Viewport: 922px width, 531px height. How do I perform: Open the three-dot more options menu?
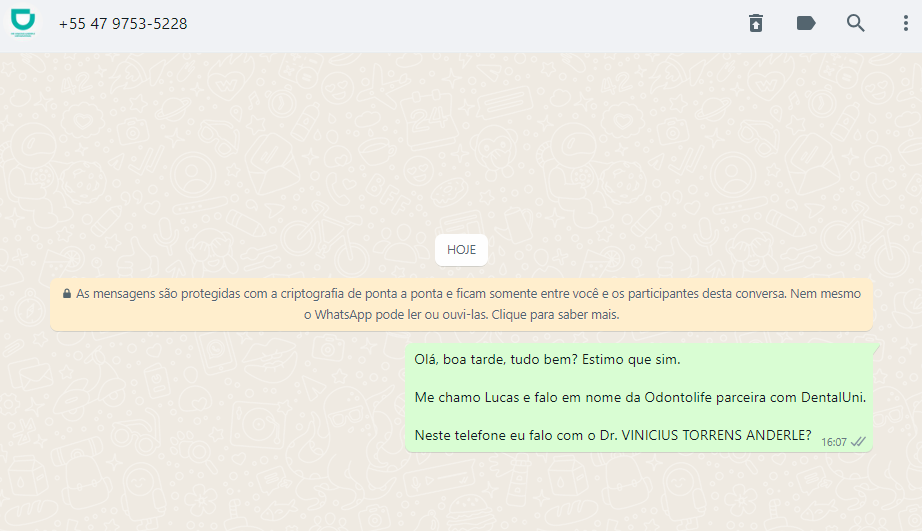point(906,23)
